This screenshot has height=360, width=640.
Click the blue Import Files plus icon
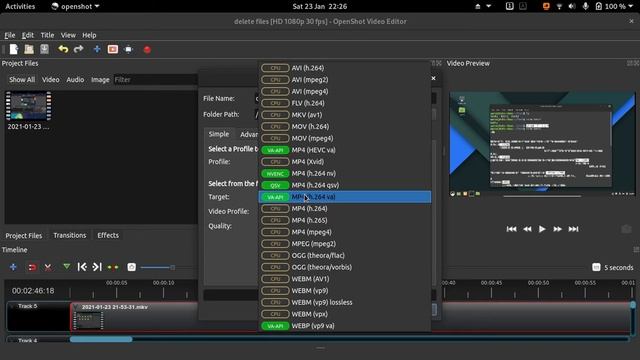(97, 49)
